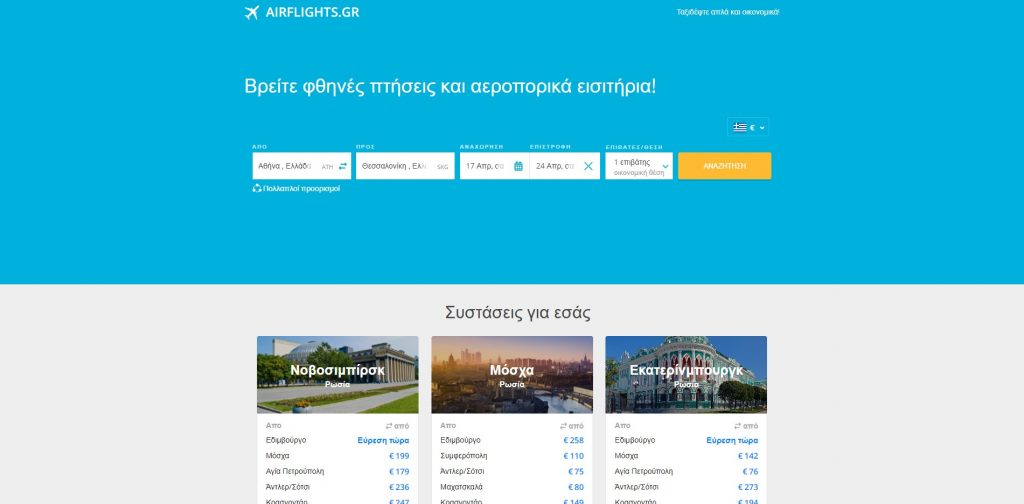Click swap arrows in Yekaterinburg card header
Screen dimensions: 1024x504
click(x=738, y=426)
